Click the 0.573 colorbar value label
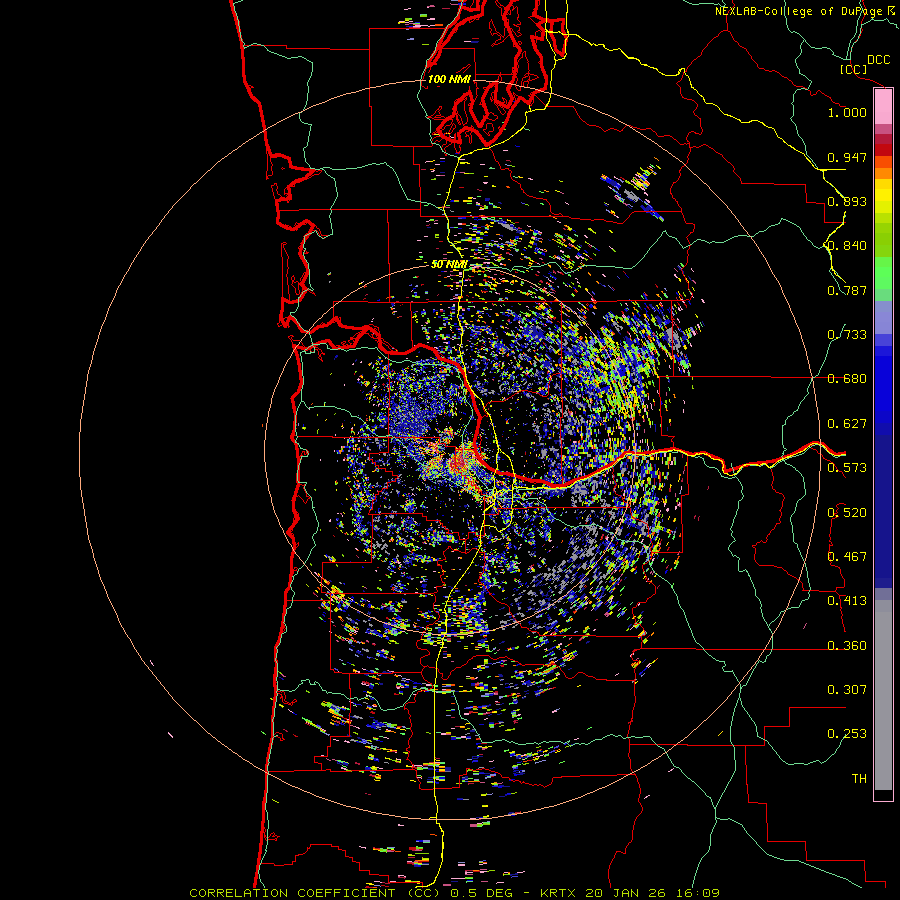Viewport: 900px width, 900px height. (847, 468)
